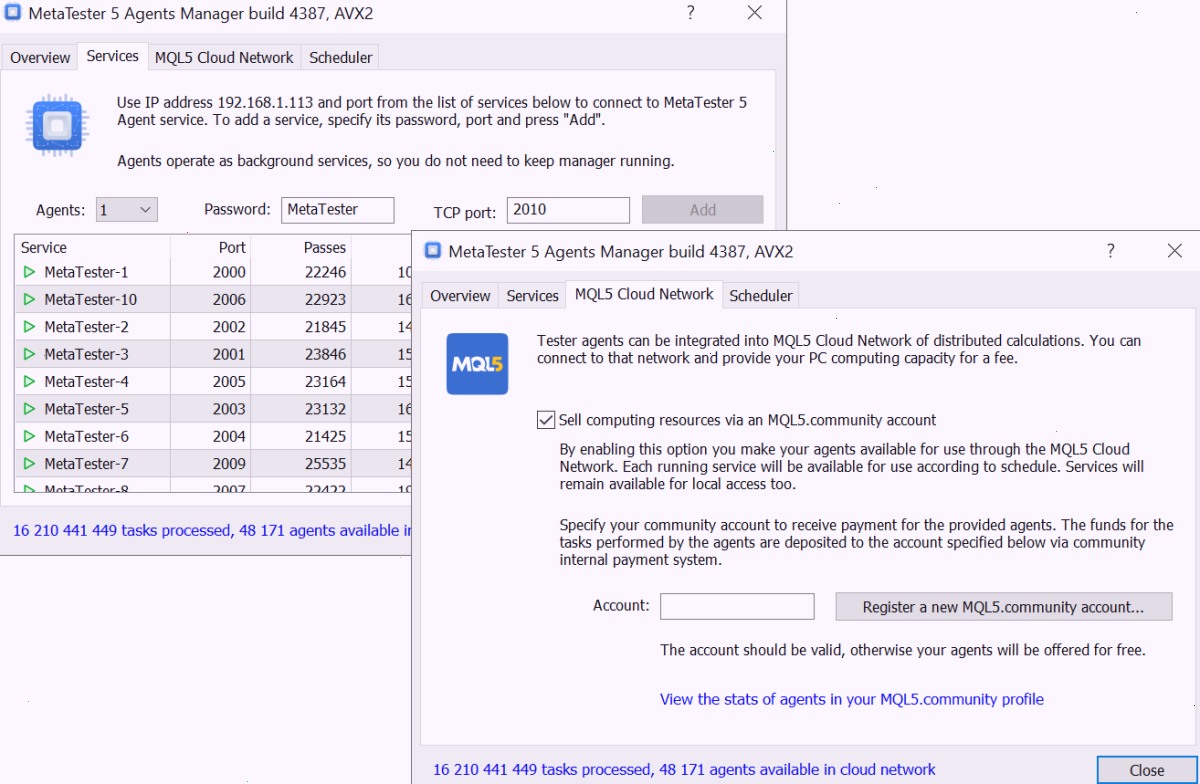Select MQL5 Cloud Network tab in back window
This screenshot has height=784, width=1200.
coord(224,58)
